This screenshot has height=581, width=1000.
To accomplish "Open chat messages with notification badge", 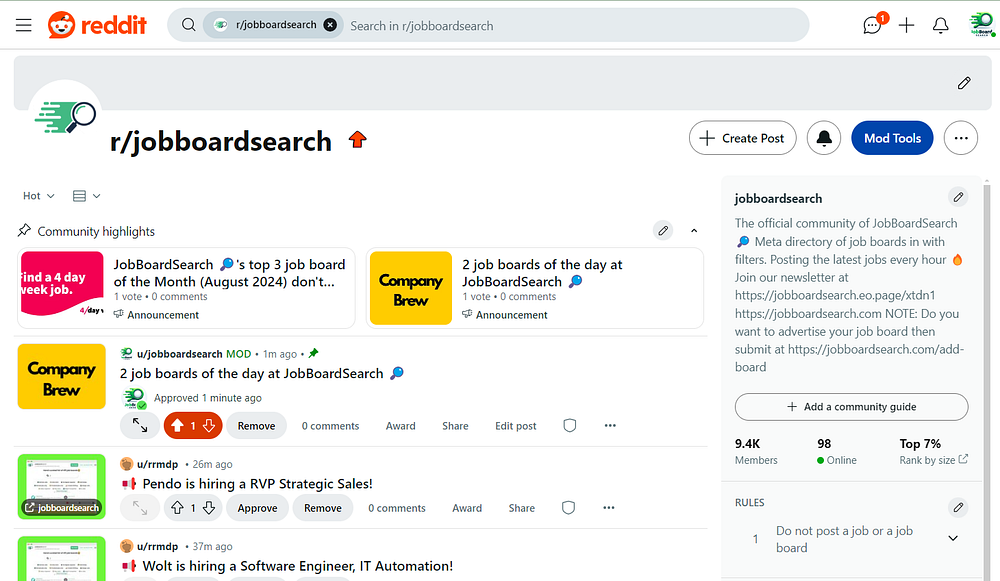I will (872, 24).
